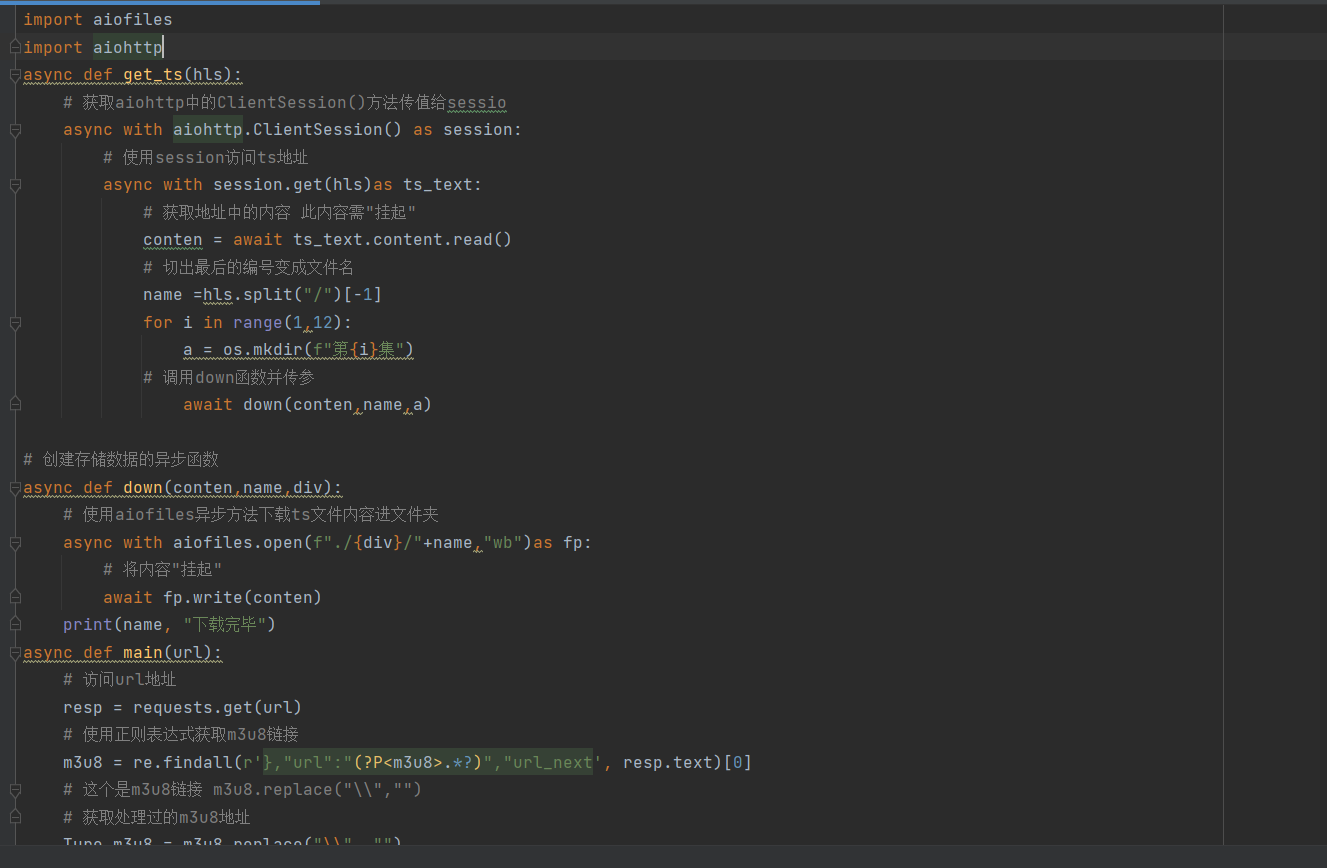Viewport: 1327px width, 868px height.
Task: Click the underlined variable 'conten' in the assignment line
Action: click(x=172, y=240)
